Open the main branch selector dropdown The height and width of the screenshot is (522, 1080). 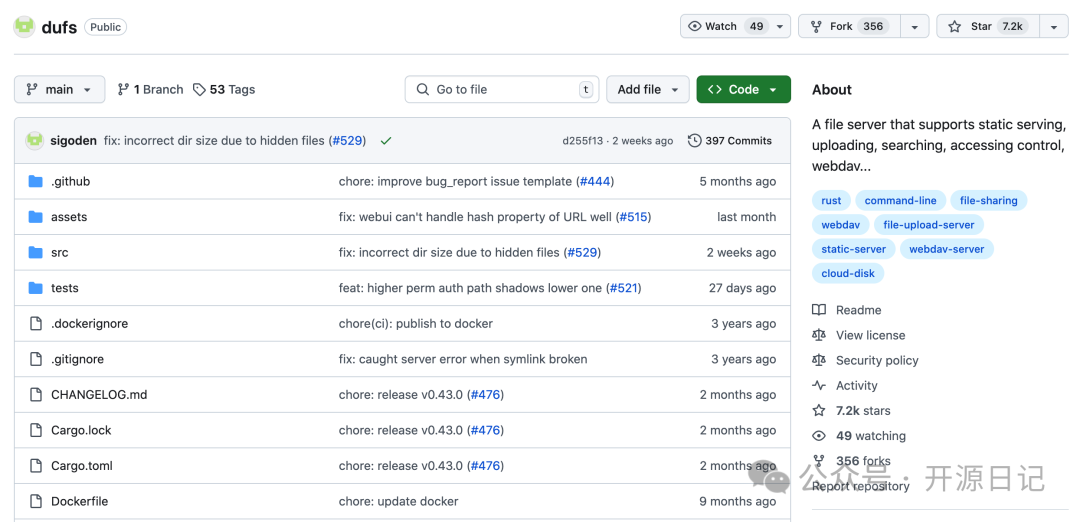pos(60,90)
